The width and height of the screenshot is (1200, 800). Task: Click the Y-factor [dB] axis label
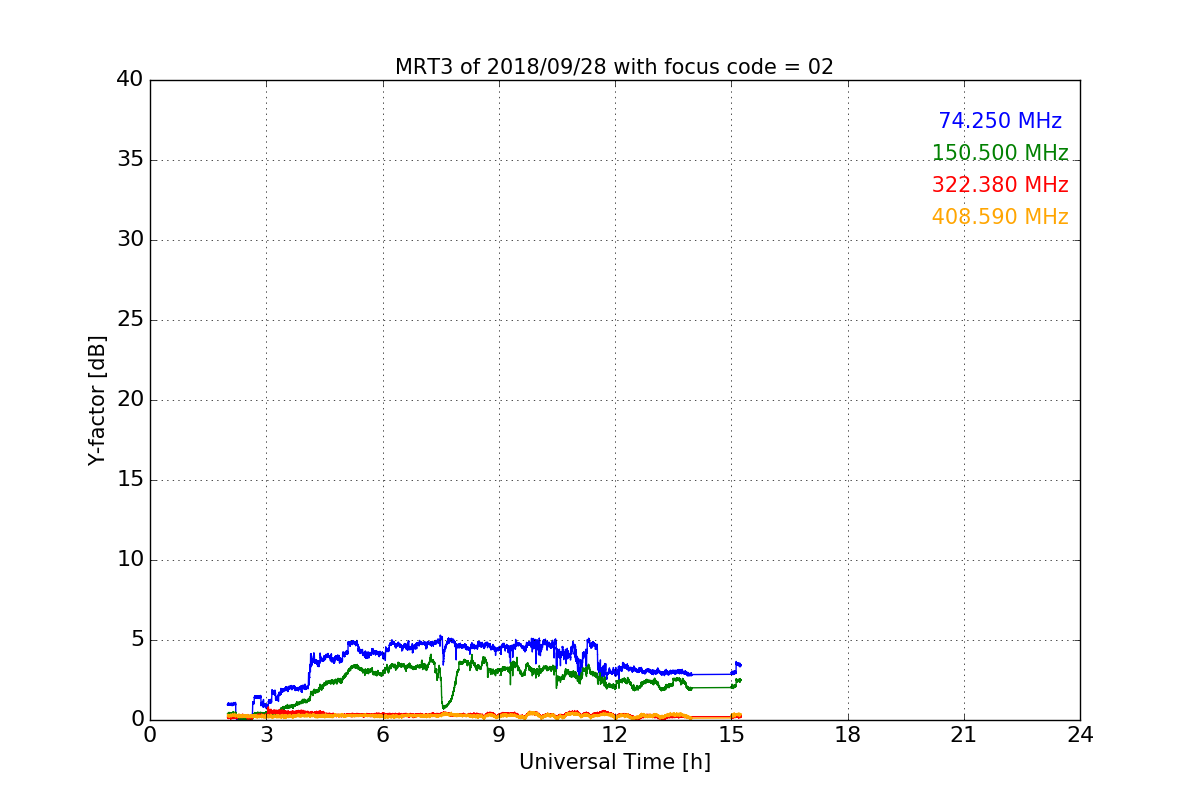(x=97, y=400)
